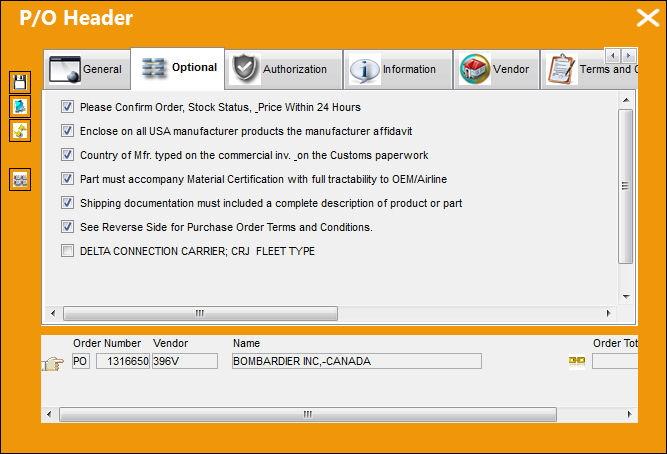667x454 pixels.
Task: Click the options vertical scrollbar thumb
Action: [x=626, y=186]
